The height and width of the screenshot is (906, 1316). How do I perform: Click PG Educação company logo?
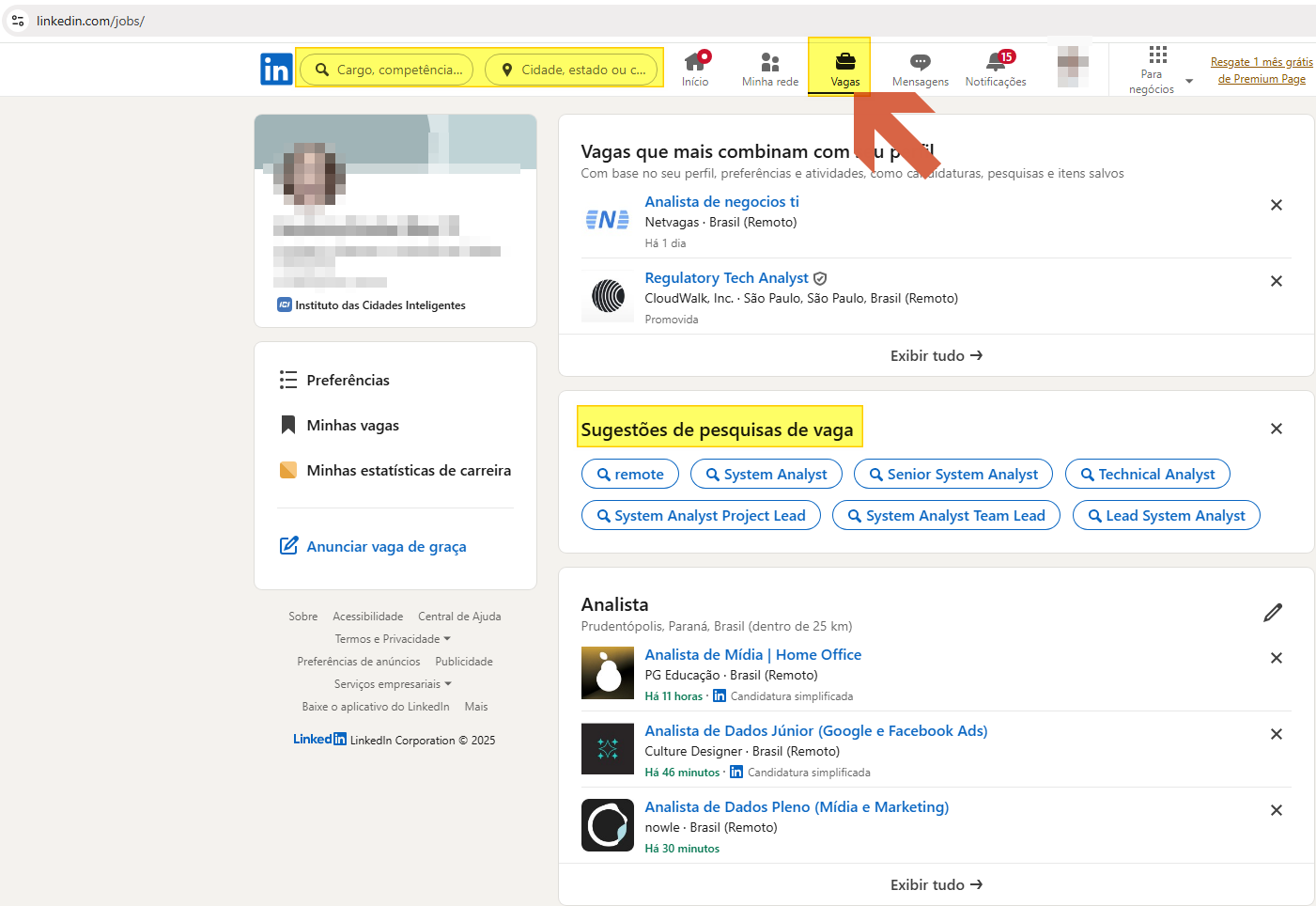point(608,673)
